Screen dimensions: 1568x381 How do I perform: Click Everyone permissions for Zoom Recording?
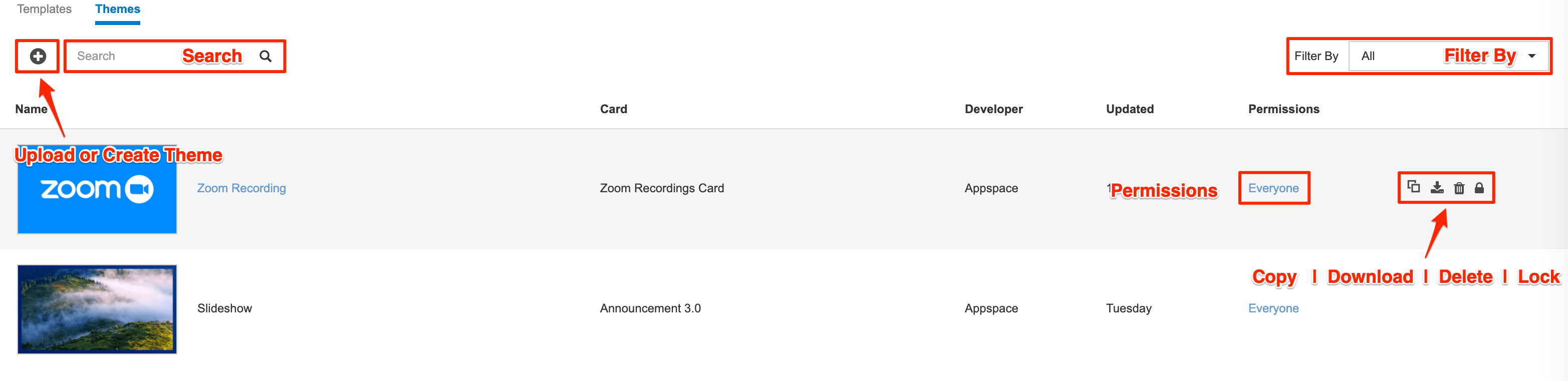[x=1273, y=188]
